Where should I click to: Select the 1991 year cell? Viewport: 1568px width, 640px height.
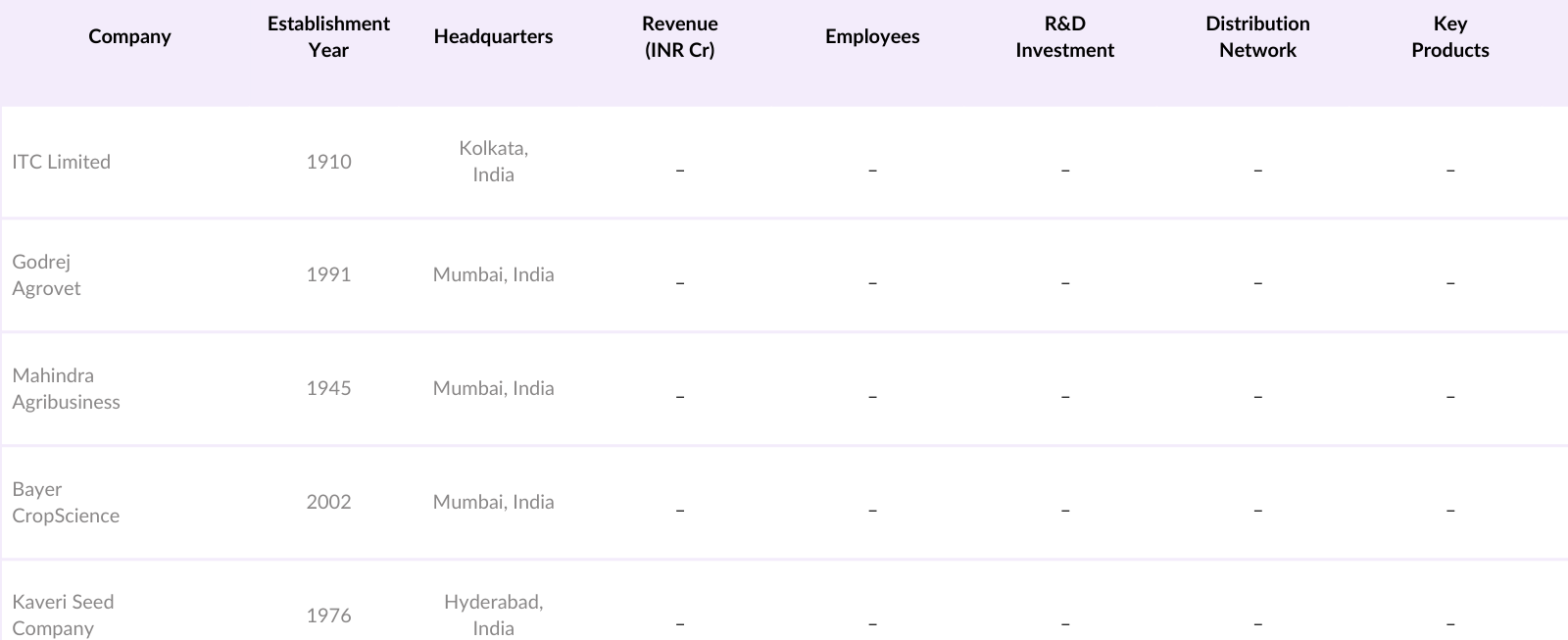(x=328, y=274)
